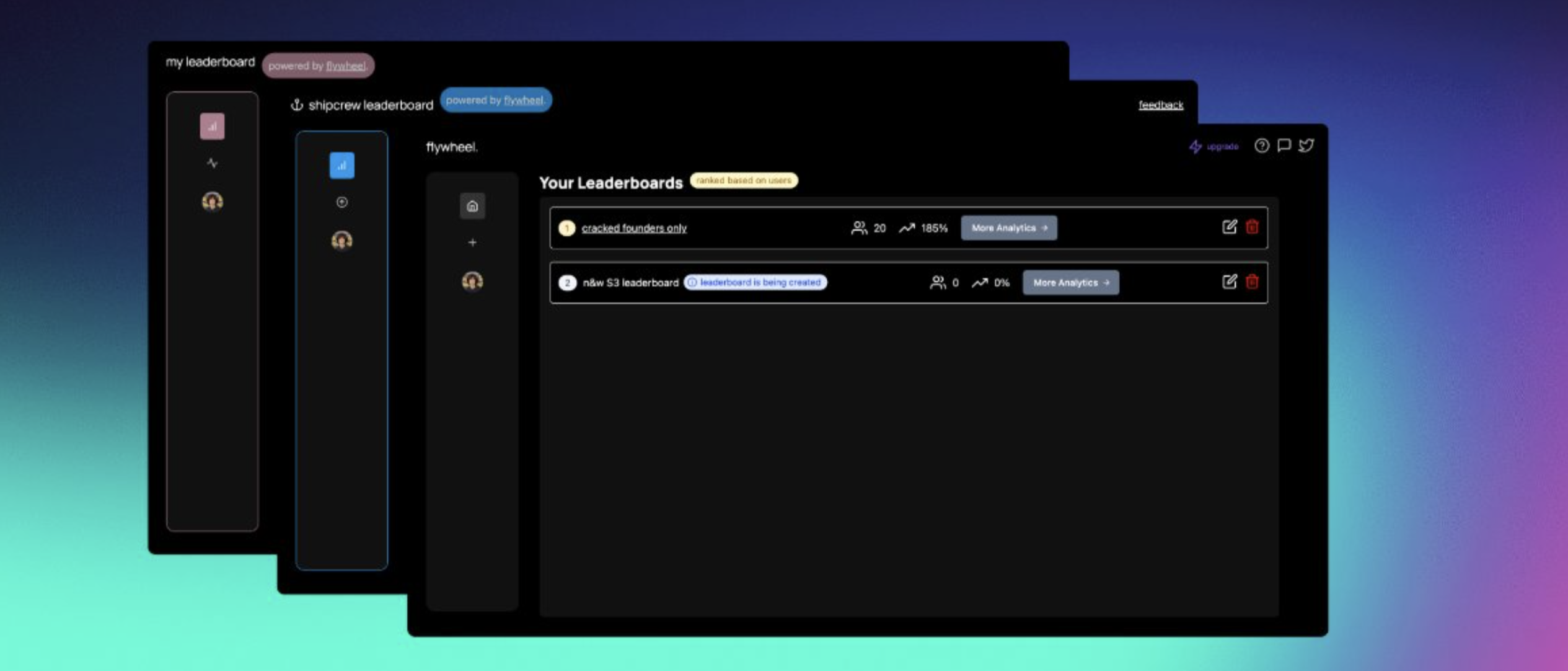Edit the cracked founders only leaderboard

(1229, 227)
